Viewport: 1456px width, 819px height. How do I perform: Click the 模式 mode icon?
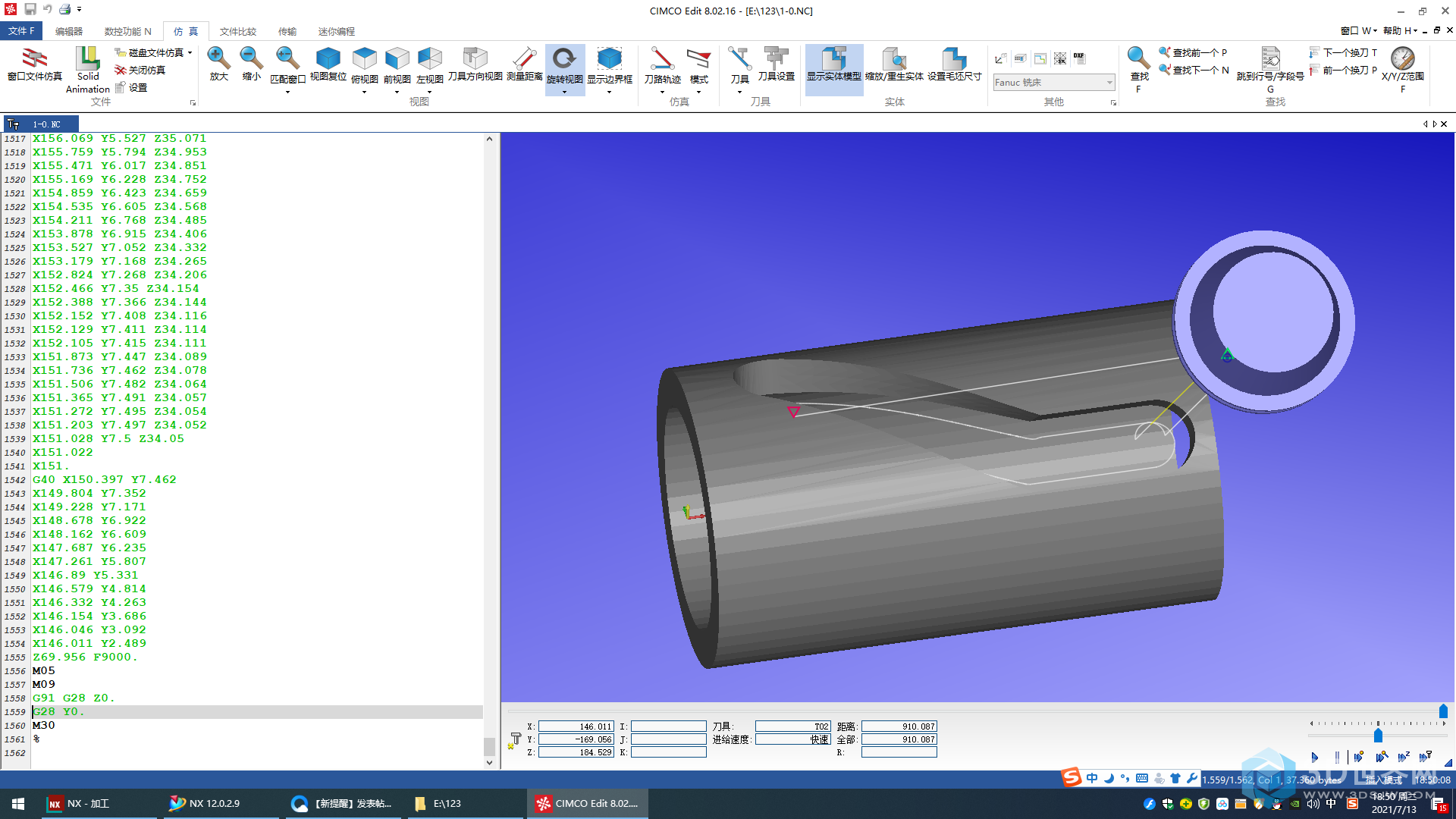pyautogui.click(x=699, y=64)
